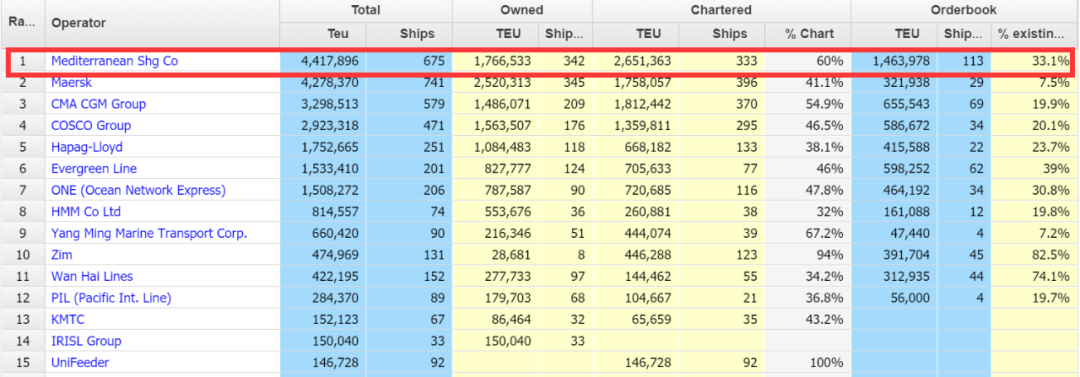Open Evergreen Line operator page

click(x=94, y=169)
